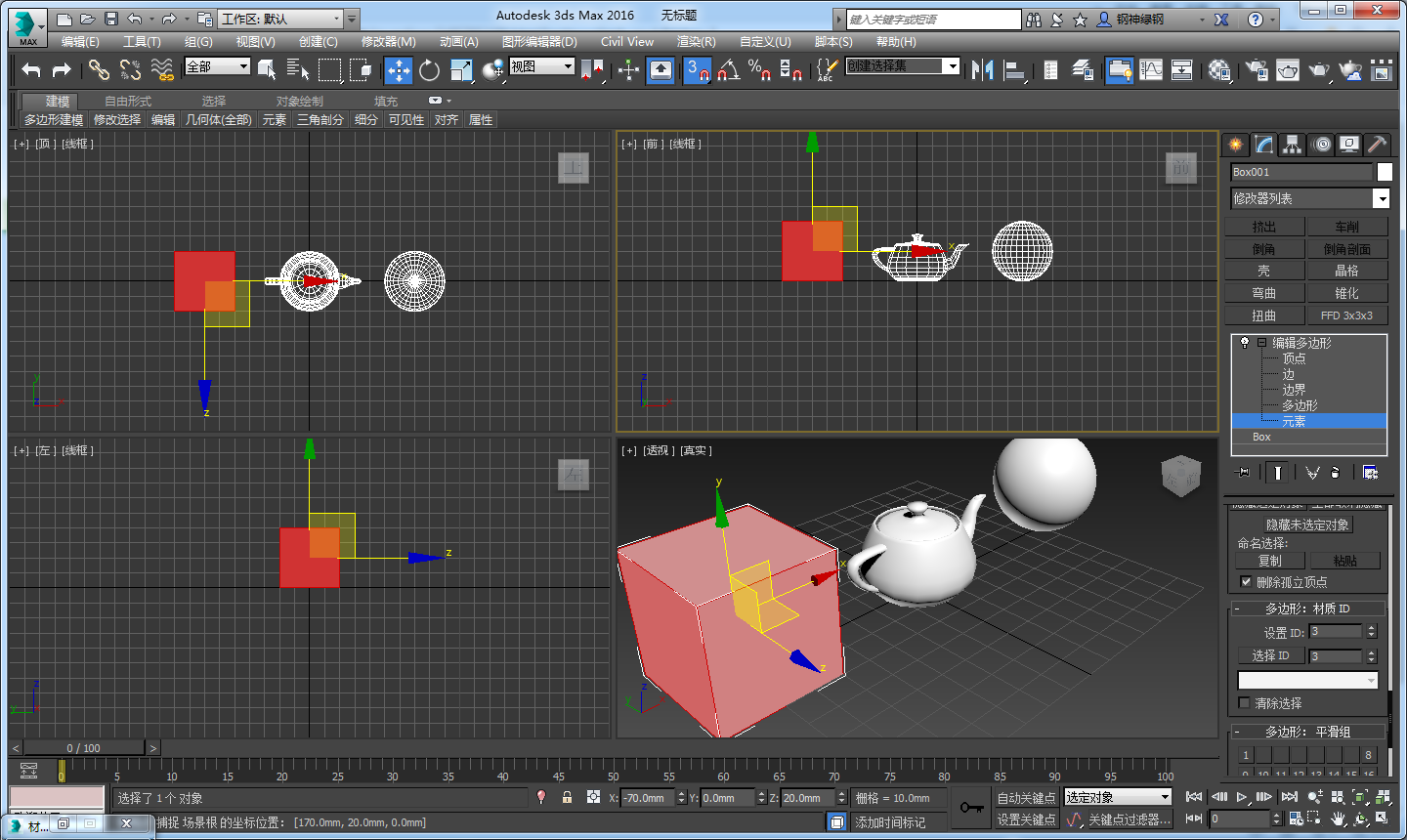Image resolution: width=1407 pixels, height=840 pixels.
Task: Open the Utilities hammer panel
Action: [x=1377, y=145]
